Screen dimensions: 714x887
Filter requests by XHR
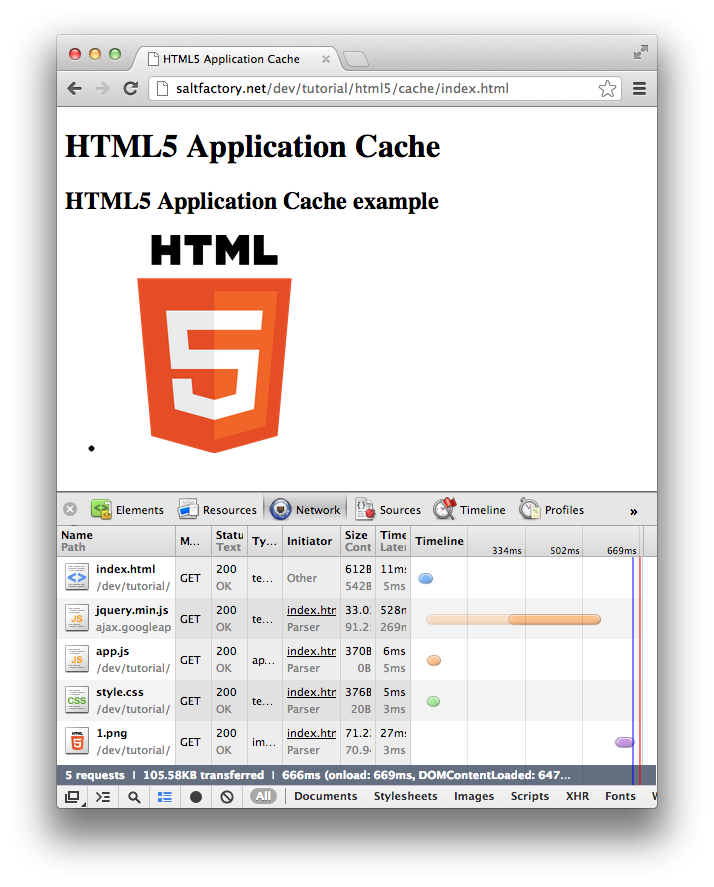pos(577,796)
